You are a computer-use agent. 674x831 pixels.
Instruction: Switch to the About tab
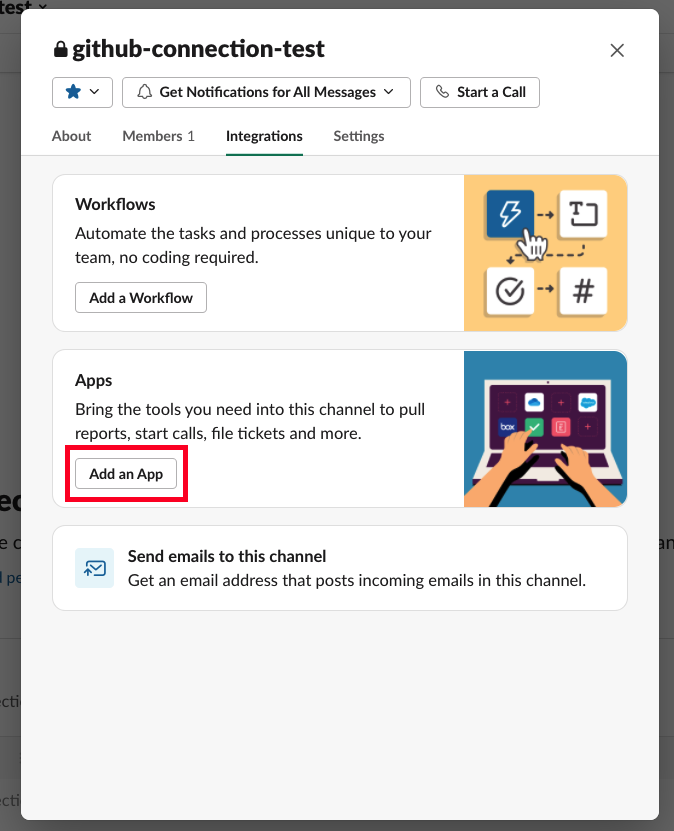(72, 136)
